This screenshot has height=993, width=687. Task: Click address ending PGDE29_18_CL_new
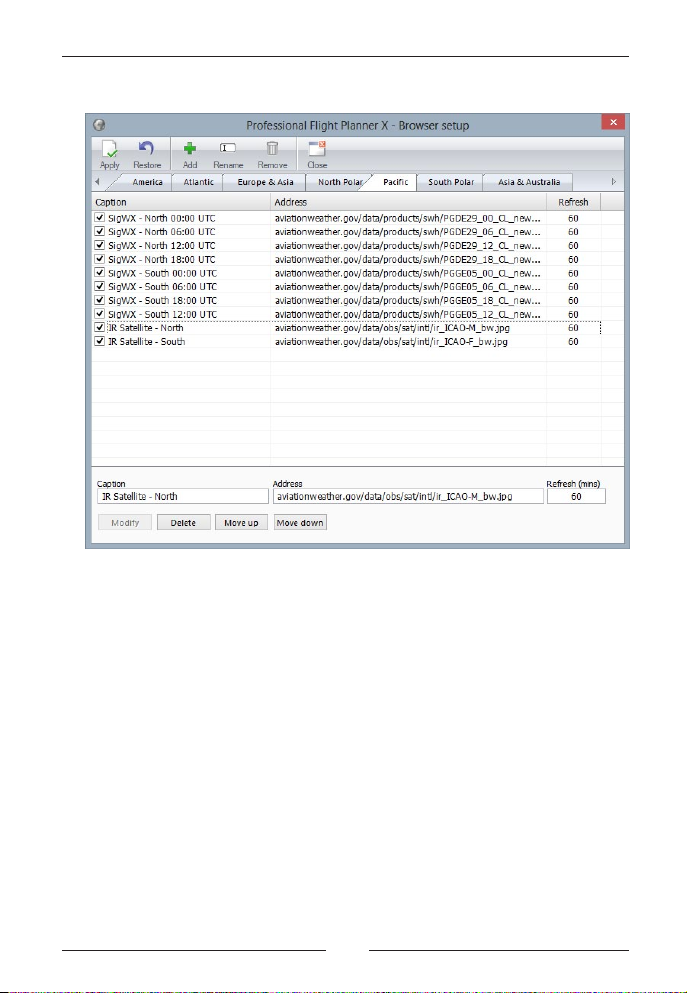coord(408,259)
